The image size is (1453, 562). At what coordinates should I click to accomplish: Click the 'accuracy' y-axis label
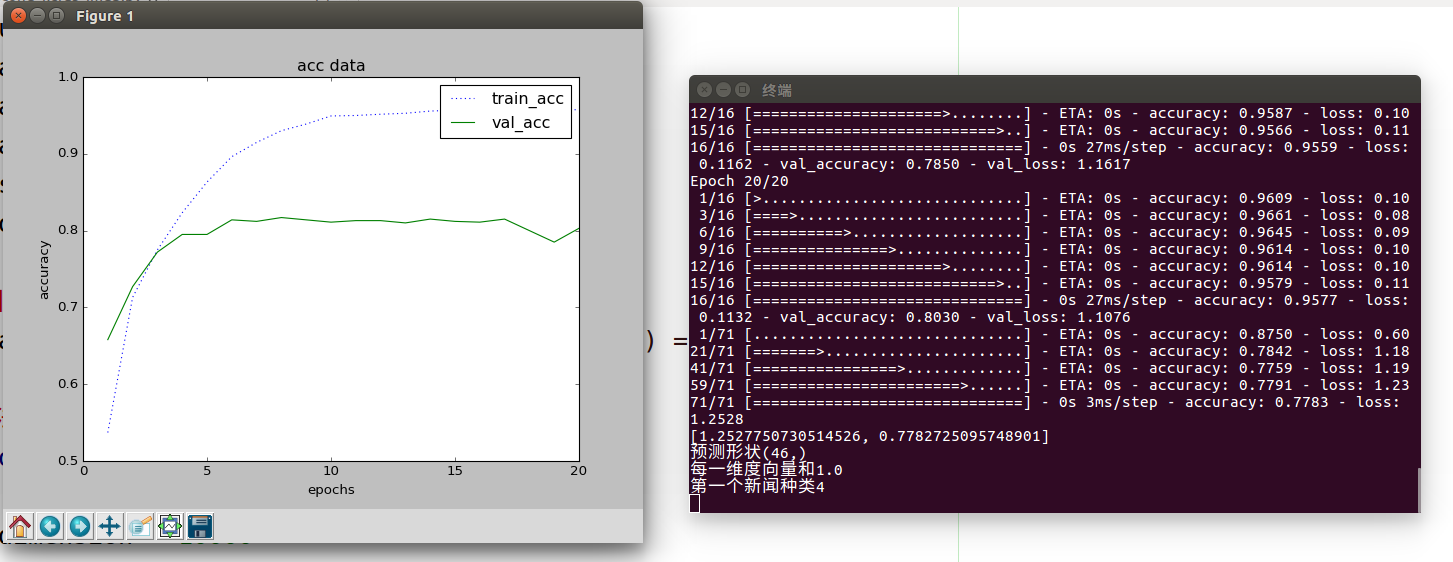click(44, 269)
